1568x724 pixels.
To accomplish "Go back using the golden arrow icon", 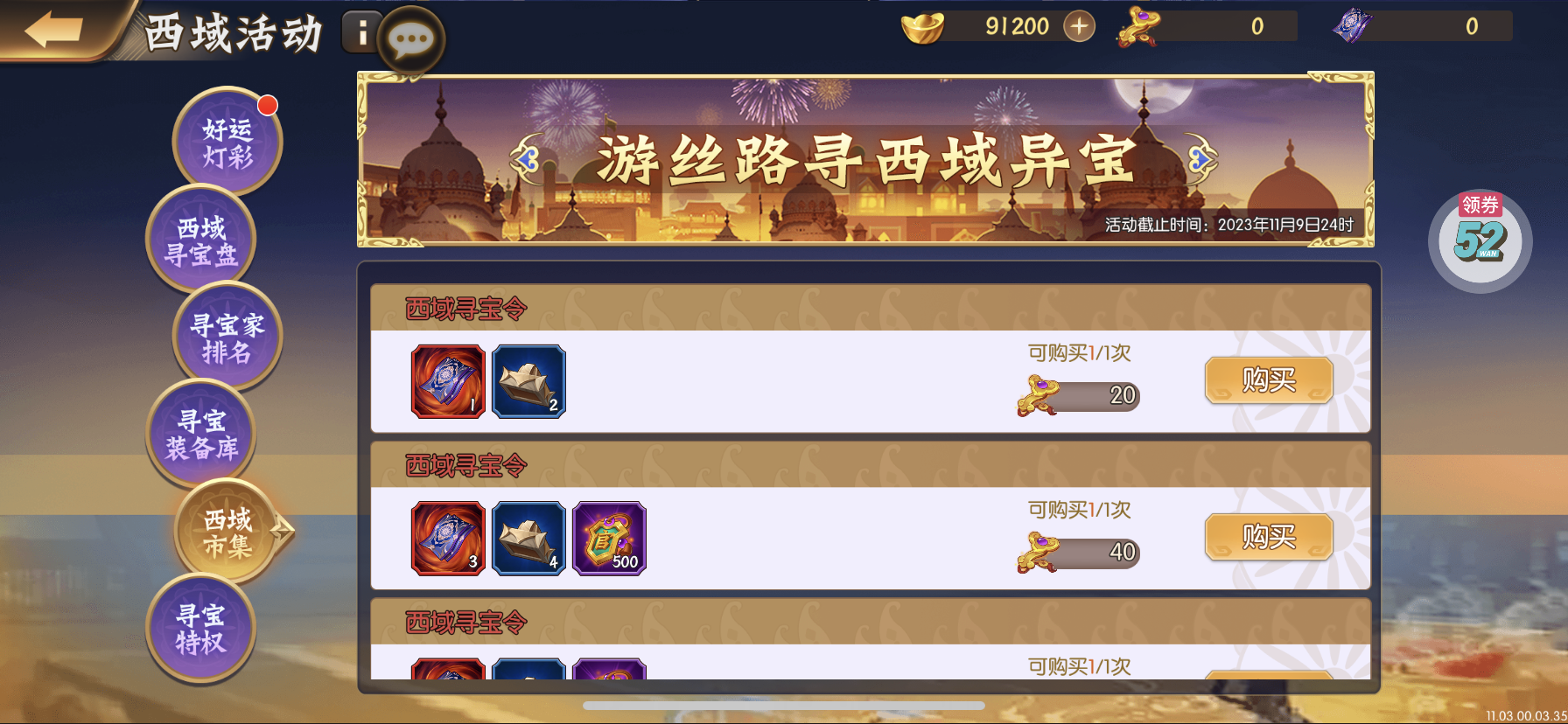I will [54, 30].
